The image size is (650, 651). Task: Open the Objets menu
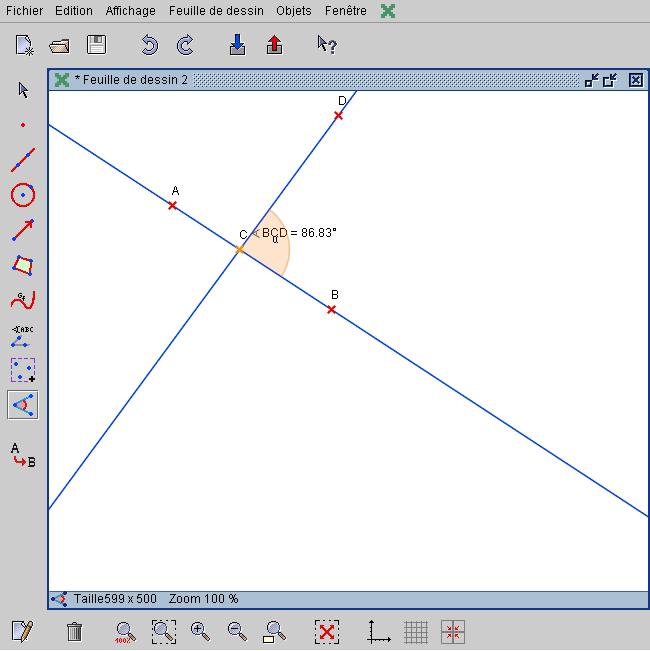[294, 11]
